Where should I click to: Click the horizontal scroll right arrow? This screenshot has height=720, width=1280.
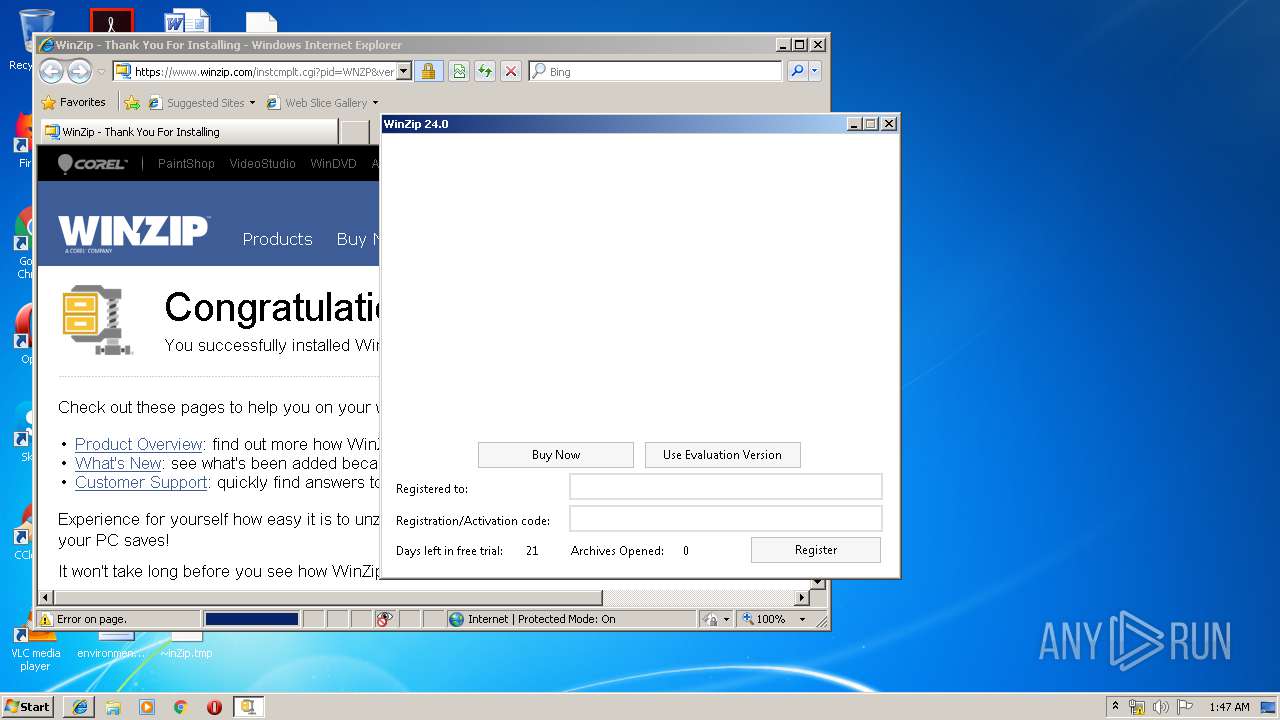tap(802, 597)
